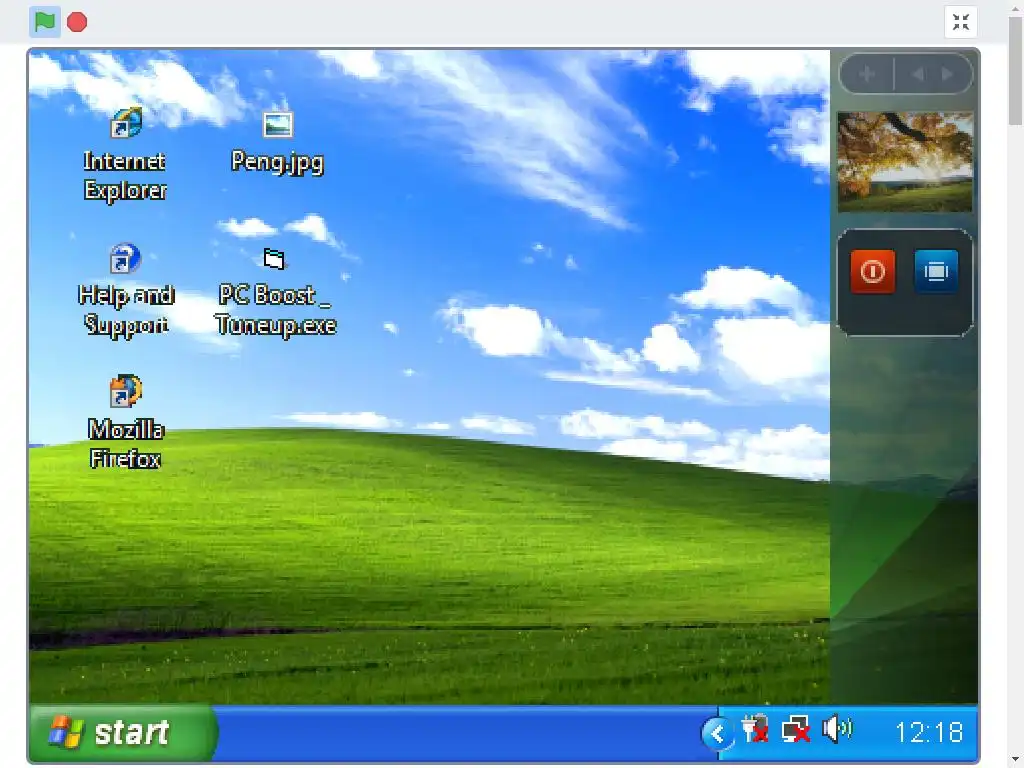The height and width of the screenshot is (768, 1024).
Task: Click the green flag run button
Action: (x=45, y=22)
